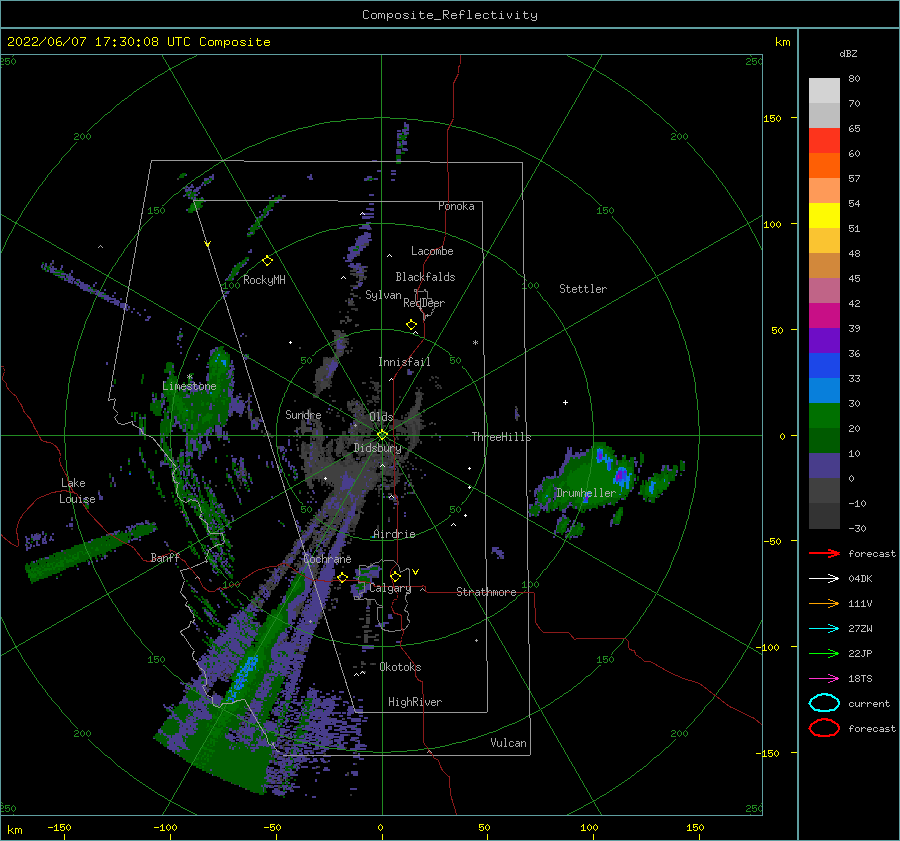
Task: Click the km unit label at top right
Action: [782, 42]
